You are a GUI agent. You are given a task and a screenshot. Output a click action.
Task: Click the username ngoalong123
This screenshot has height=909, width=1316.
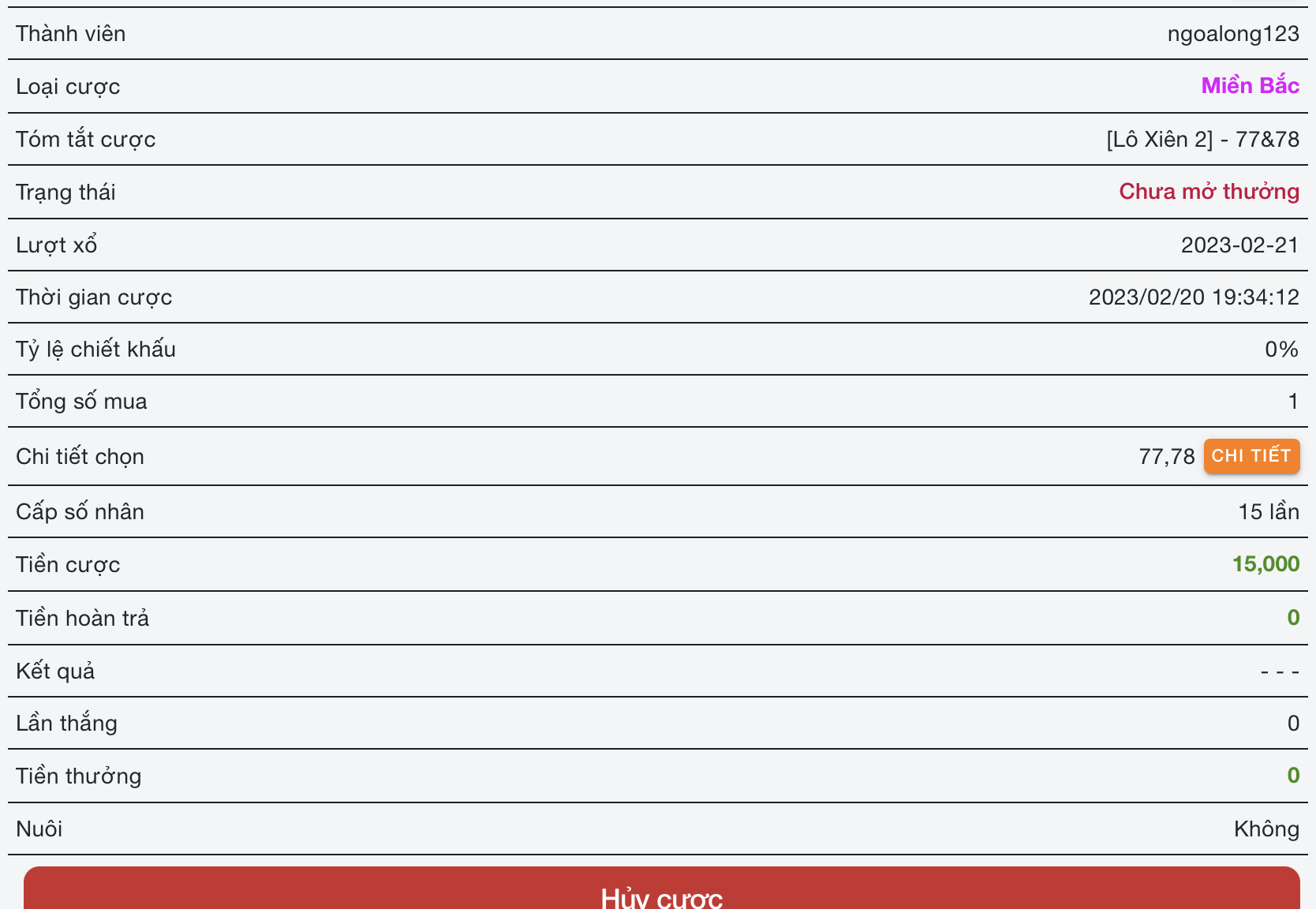tap(1232, 34)
